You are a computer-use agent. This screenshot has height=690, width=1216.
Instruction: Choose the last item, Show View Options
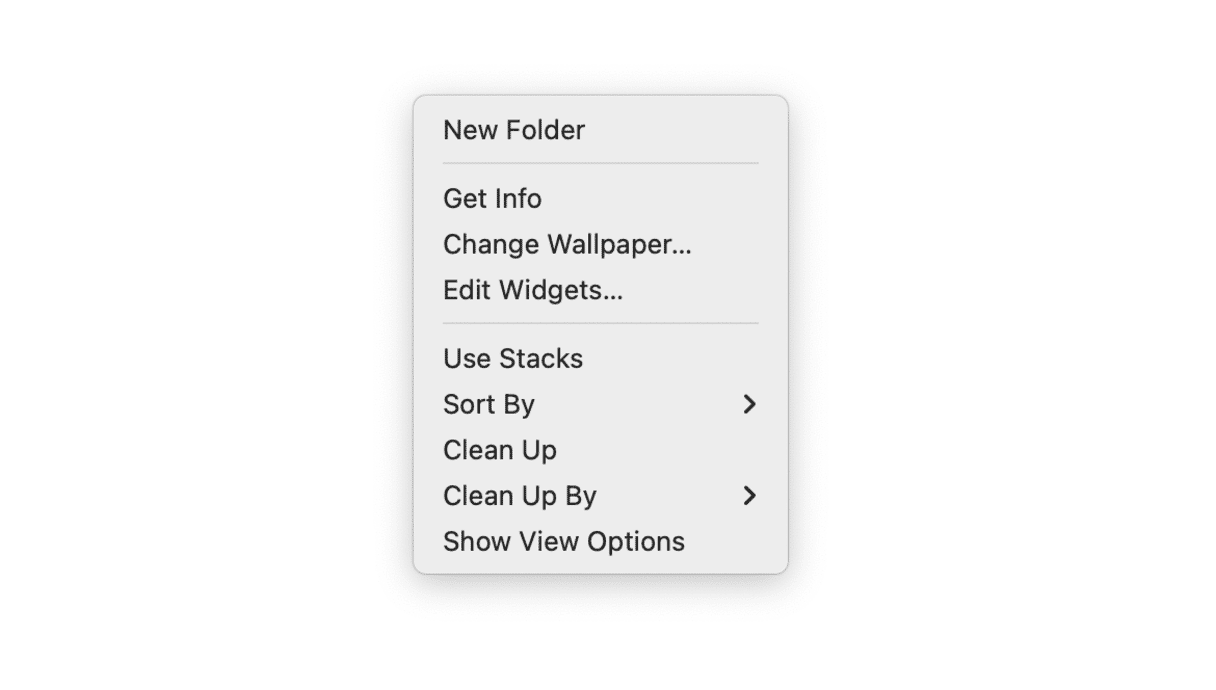pos(564,542)
